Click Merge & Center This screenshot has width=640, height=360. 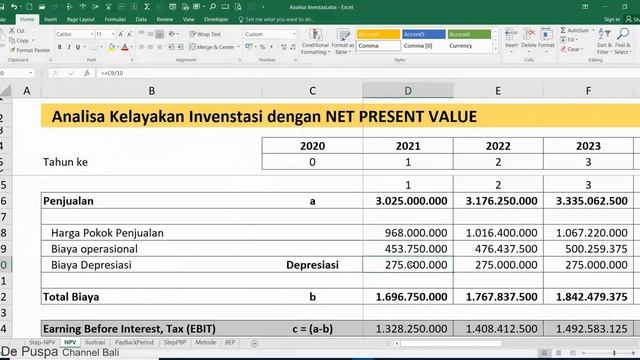click(212, 47)
